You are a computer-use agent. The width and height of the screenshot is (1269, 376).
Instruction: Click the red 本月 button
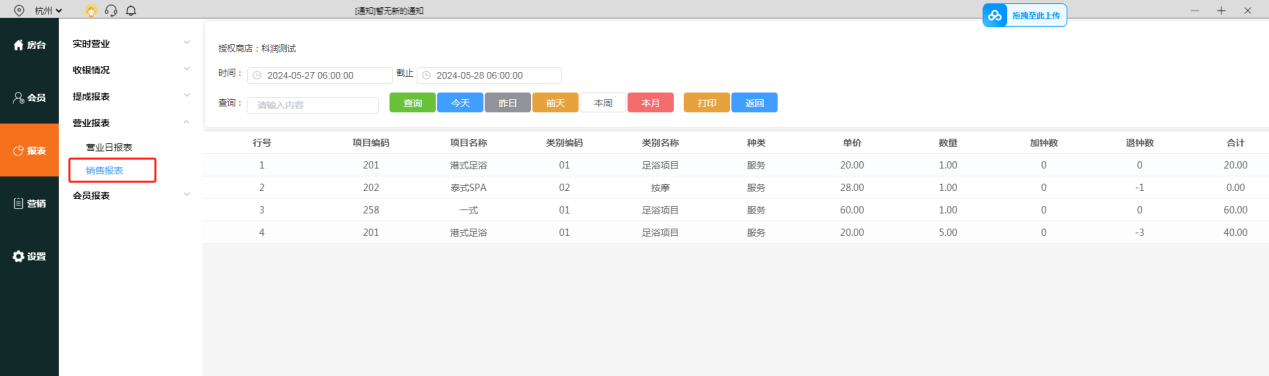pos(651,103)
